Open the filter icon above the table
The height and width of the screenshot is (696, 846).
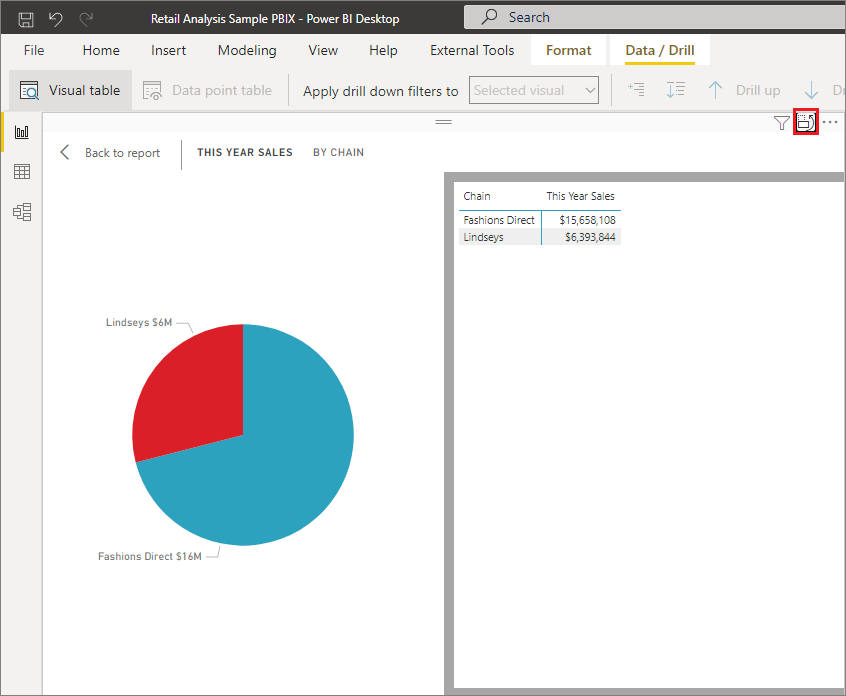coord(781,122)
